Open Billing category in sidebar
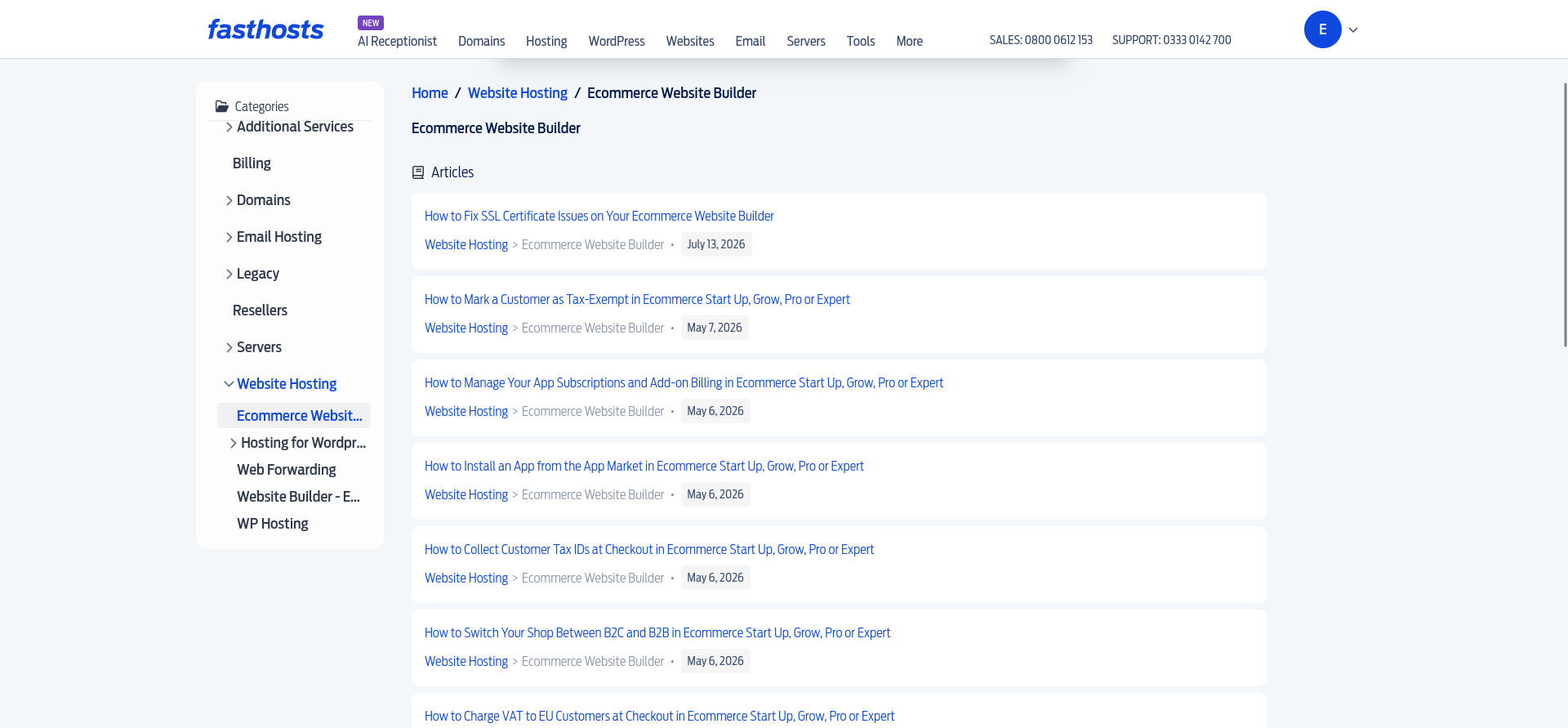 252,163
